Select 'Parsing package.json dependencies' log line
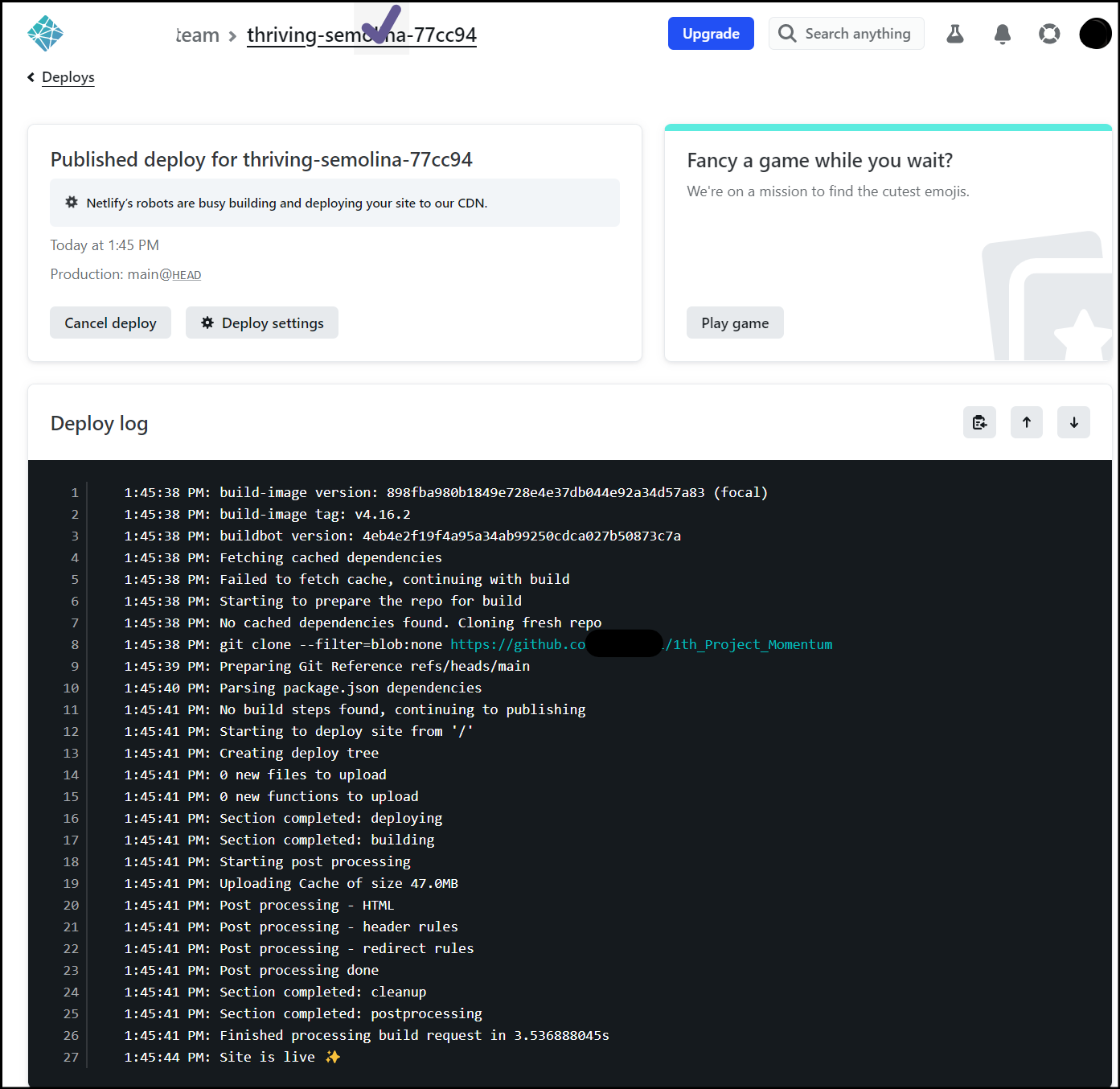 (303, 688)
